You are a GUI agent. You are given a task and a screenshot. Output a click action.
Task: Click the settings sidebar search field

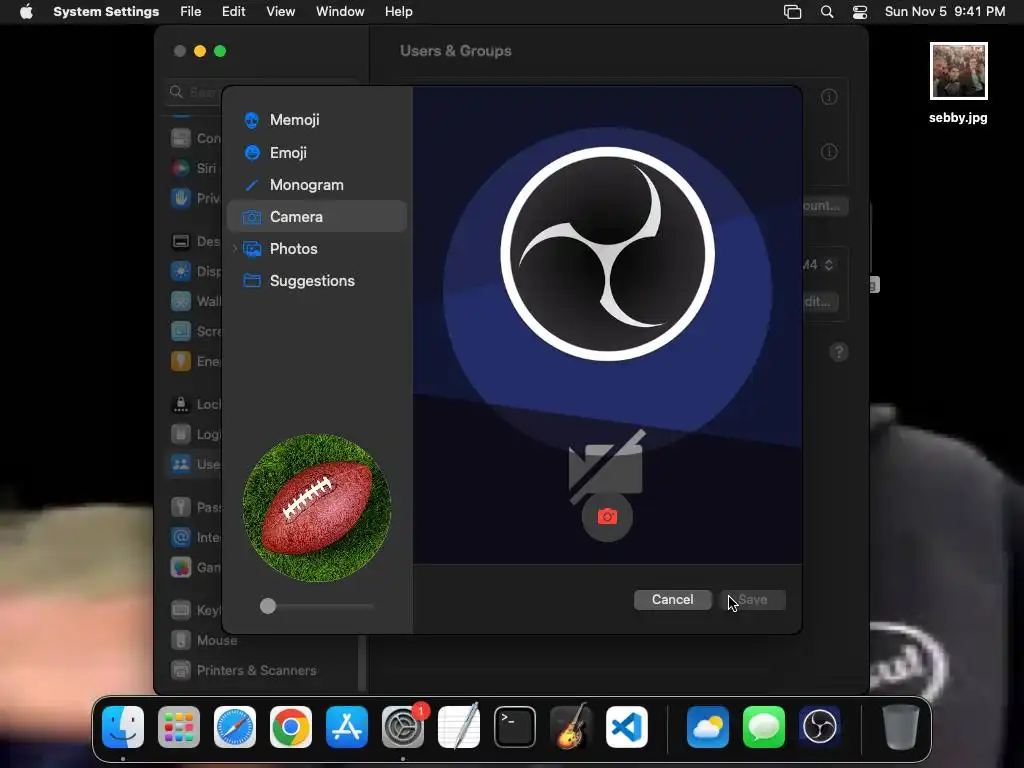tap(193, 92)
